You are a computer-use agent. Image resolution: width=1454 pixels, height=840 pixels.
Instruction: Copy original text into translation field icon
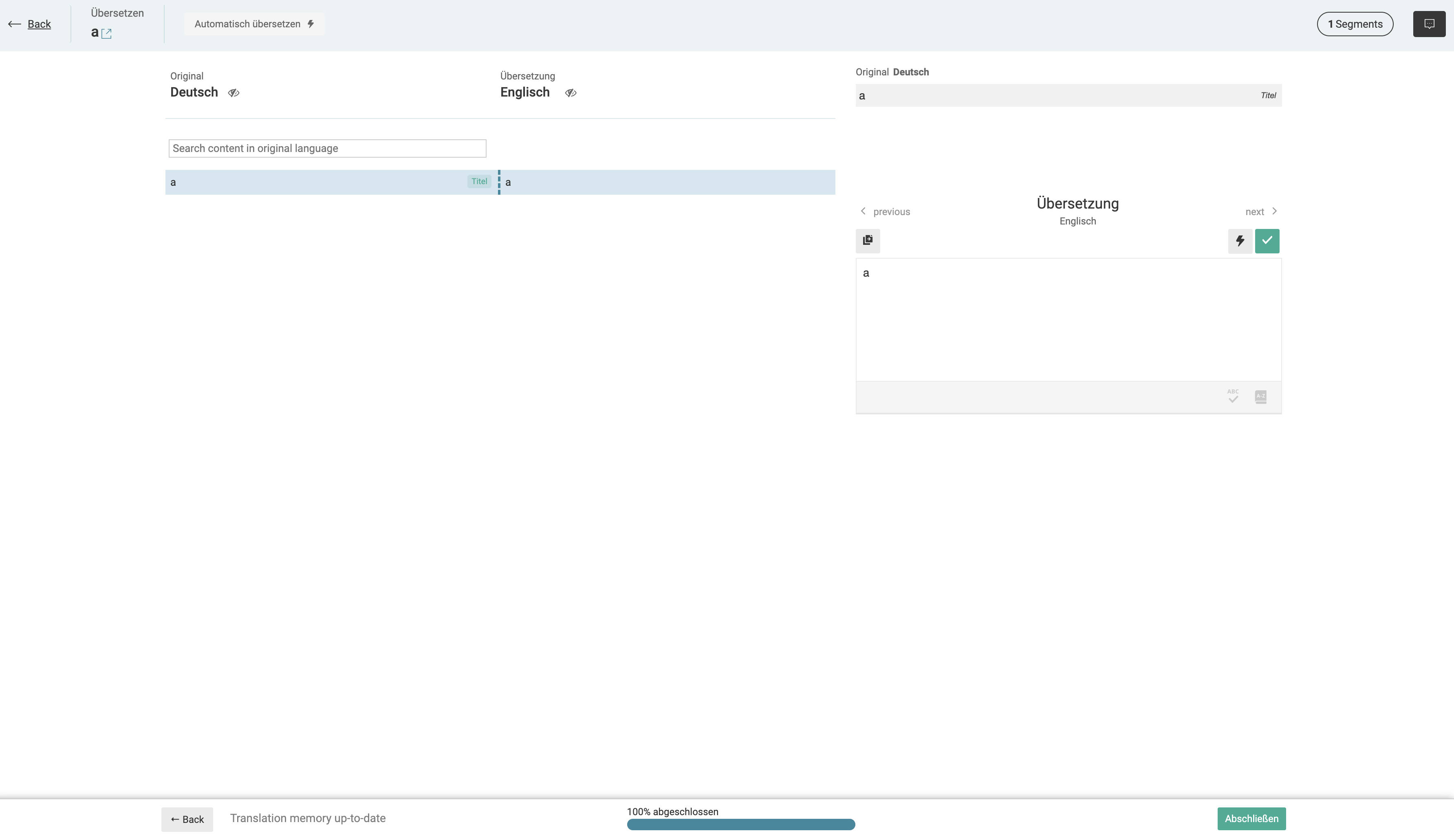(867, 241)
